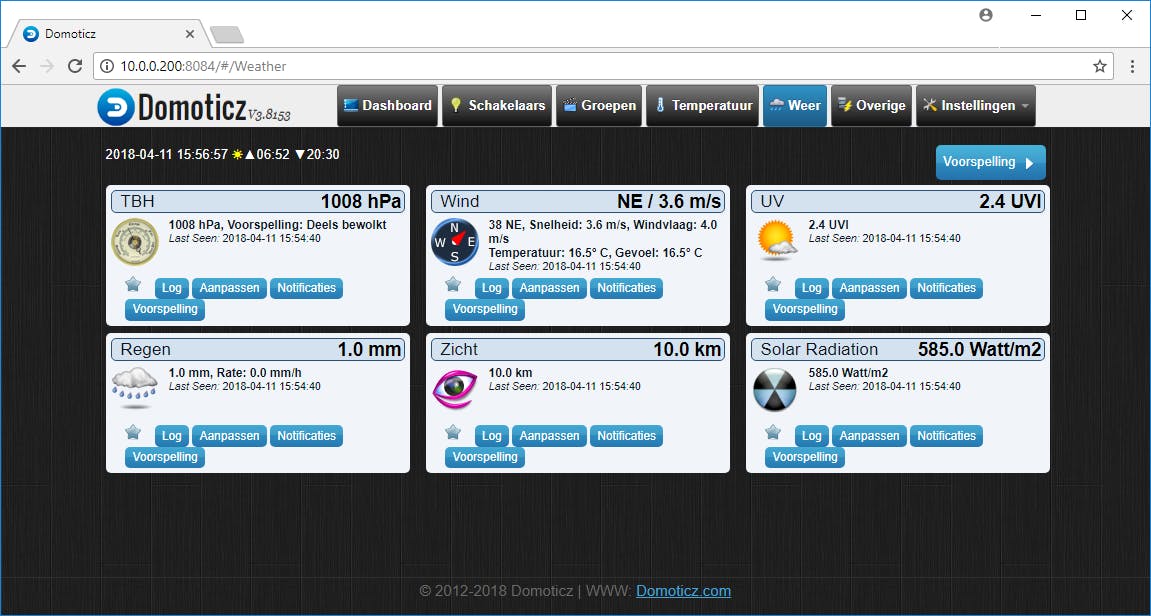The image size is (1151, 616).
Task: Switch to the Groepen tab
Action: [x=599, y=106]
